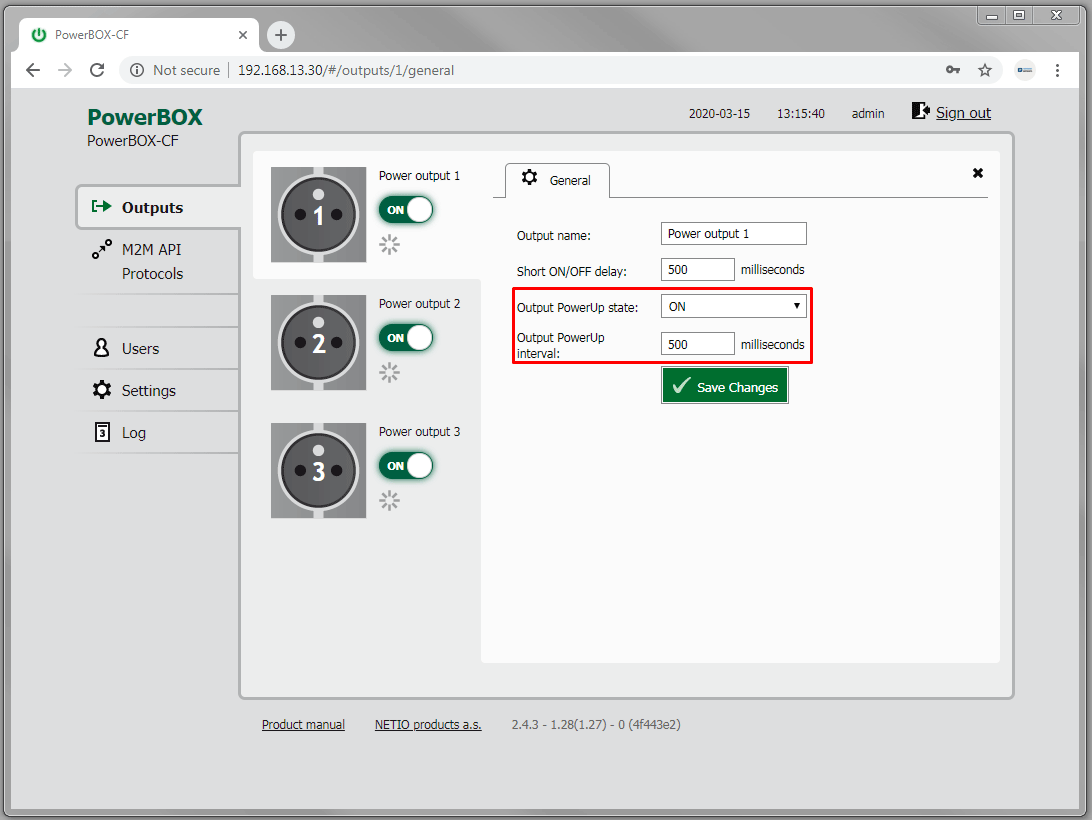Click the admin username text
Image resolution: width=1092 pixels, height=820 pixels.
click(x=868, y=114)
